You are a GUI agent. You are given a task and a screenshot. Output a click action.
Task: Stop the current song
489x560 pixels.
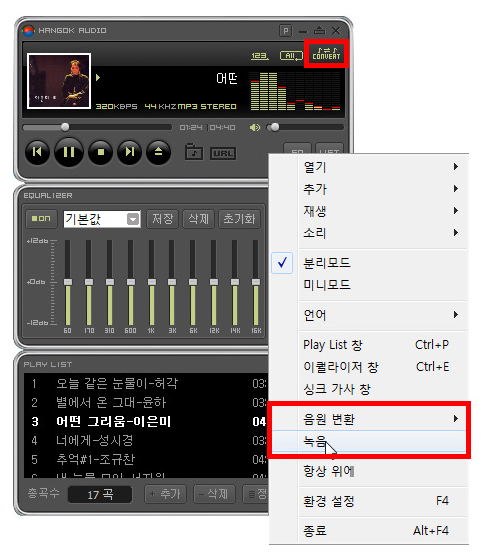[x=101, y=152]
